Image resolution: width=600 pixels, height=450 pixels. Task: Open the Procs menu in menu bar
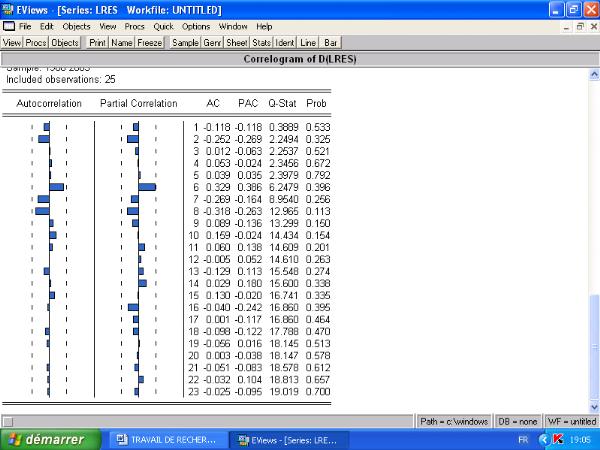tap(134, 26)
